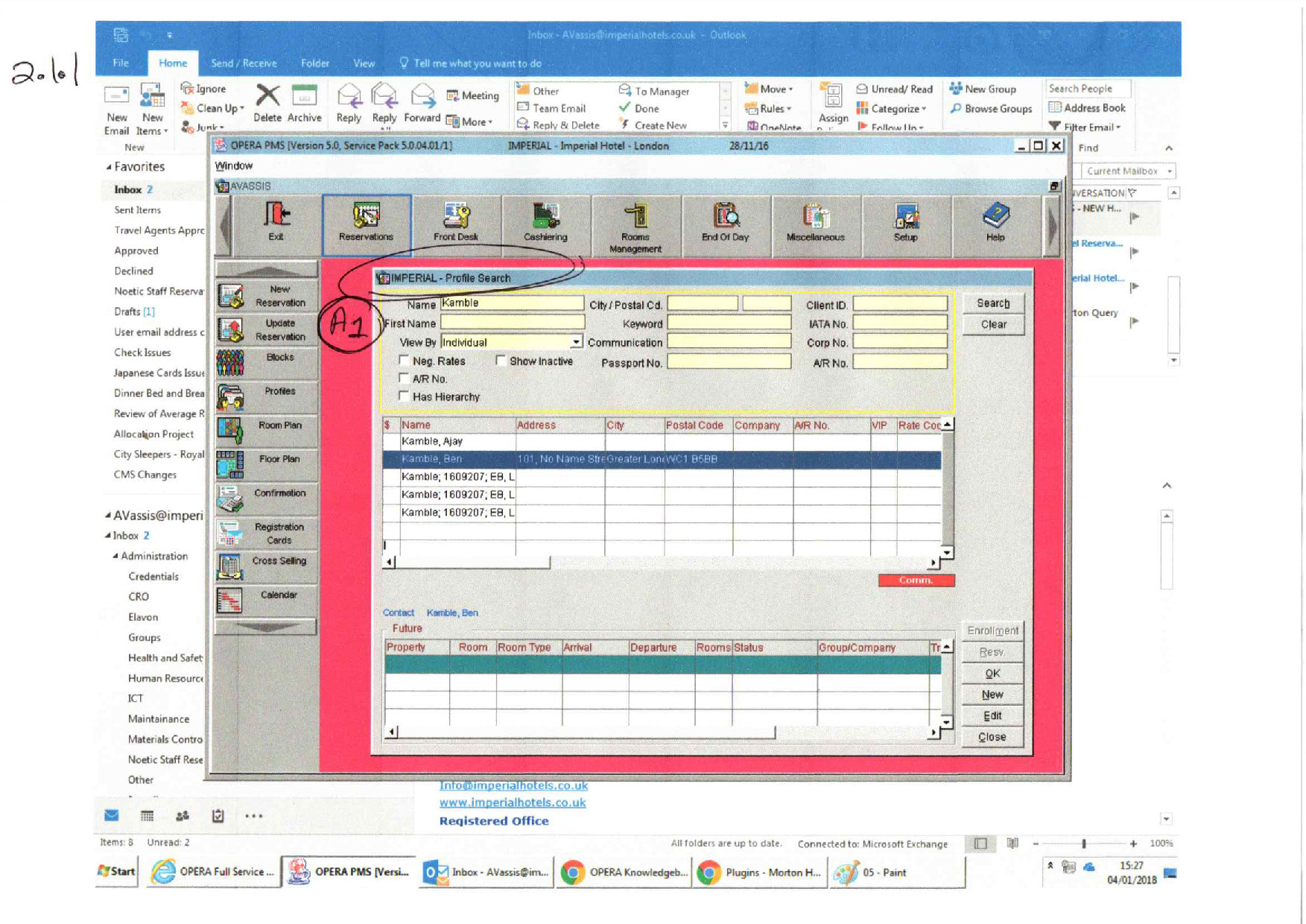Open Rooms Management module
The height and width of the screenshot is (924, 1306).
pyautogui.click(x=635, y=224)
